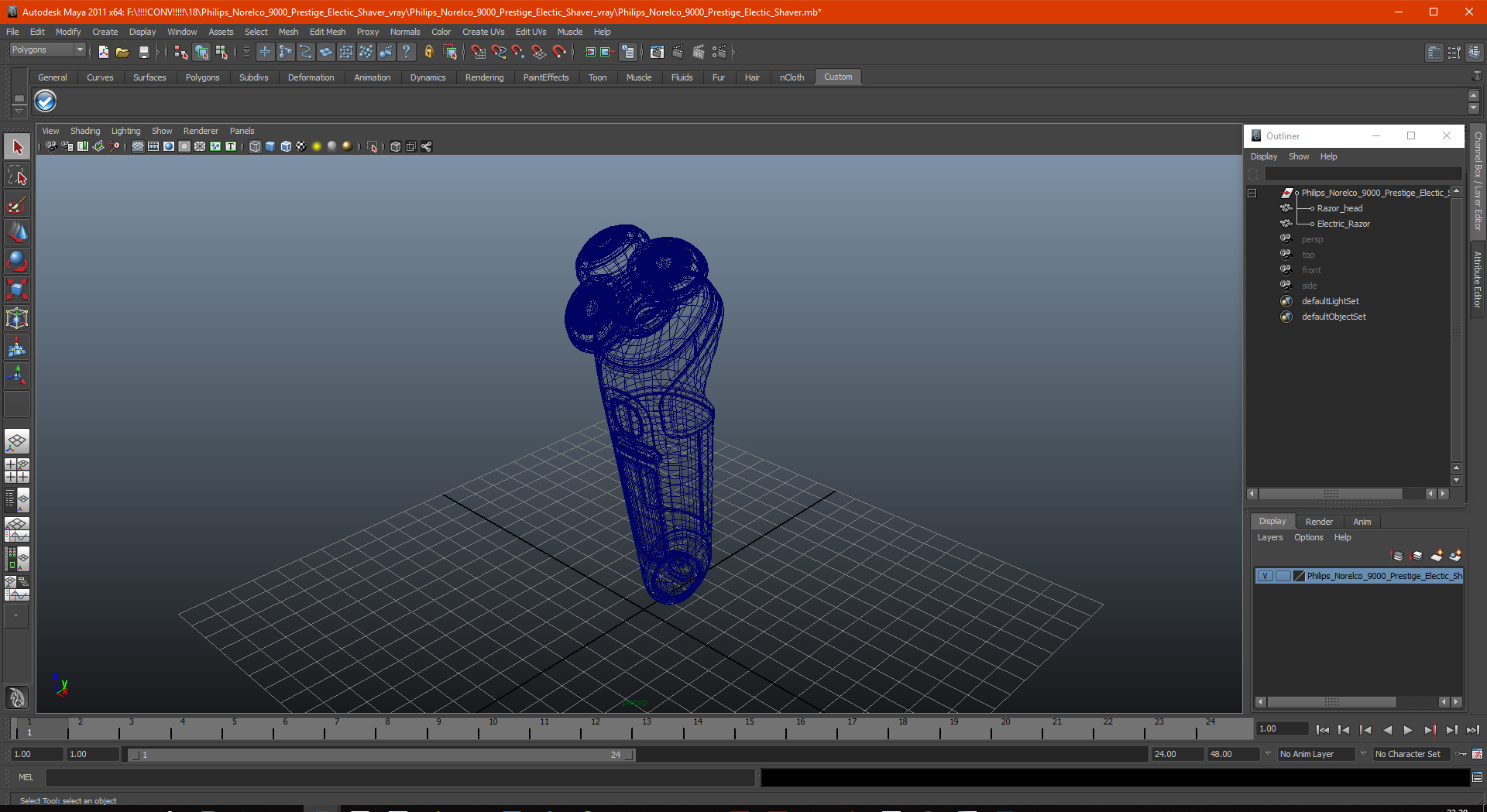Collapse the Philips_Norelco group in Outliner
Viewport: 1487px width, 812px height.
pyautogui.click(x=1252, y=193)
